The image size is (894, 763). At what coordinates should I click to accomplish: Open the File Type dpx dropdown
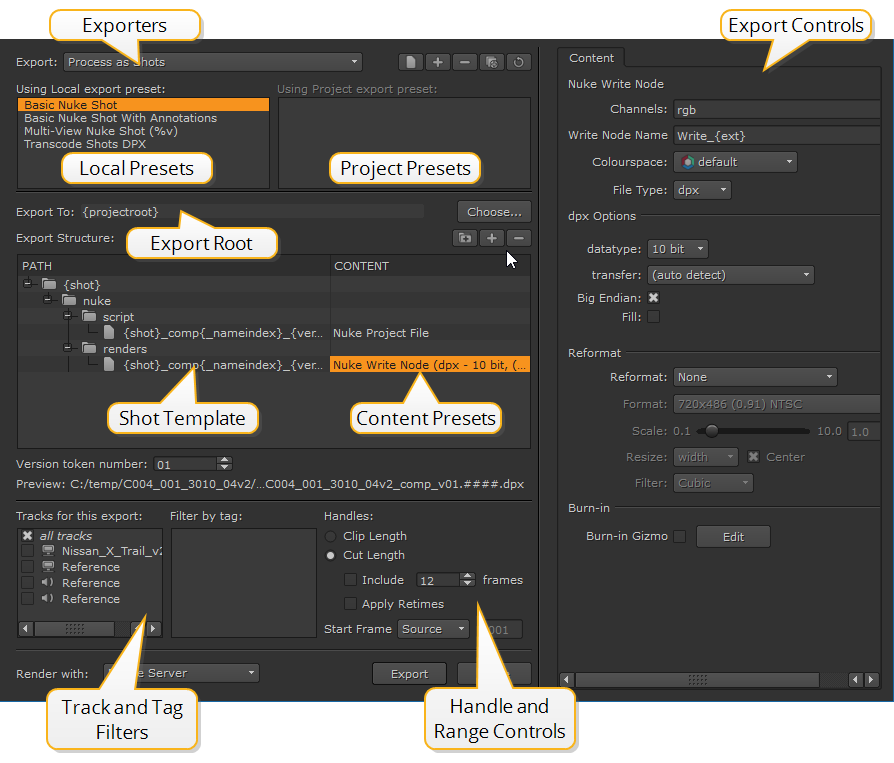[x=702, y=189]
